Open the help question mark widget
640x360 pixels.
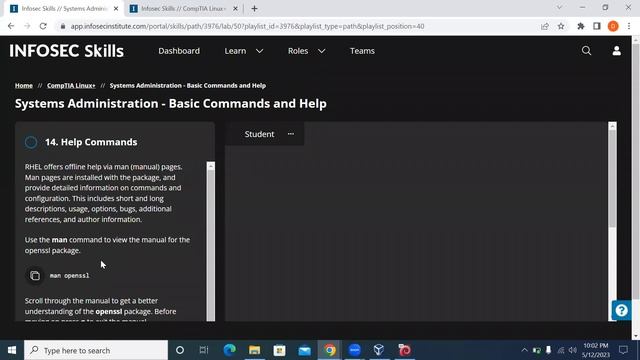tap(621, 311)
